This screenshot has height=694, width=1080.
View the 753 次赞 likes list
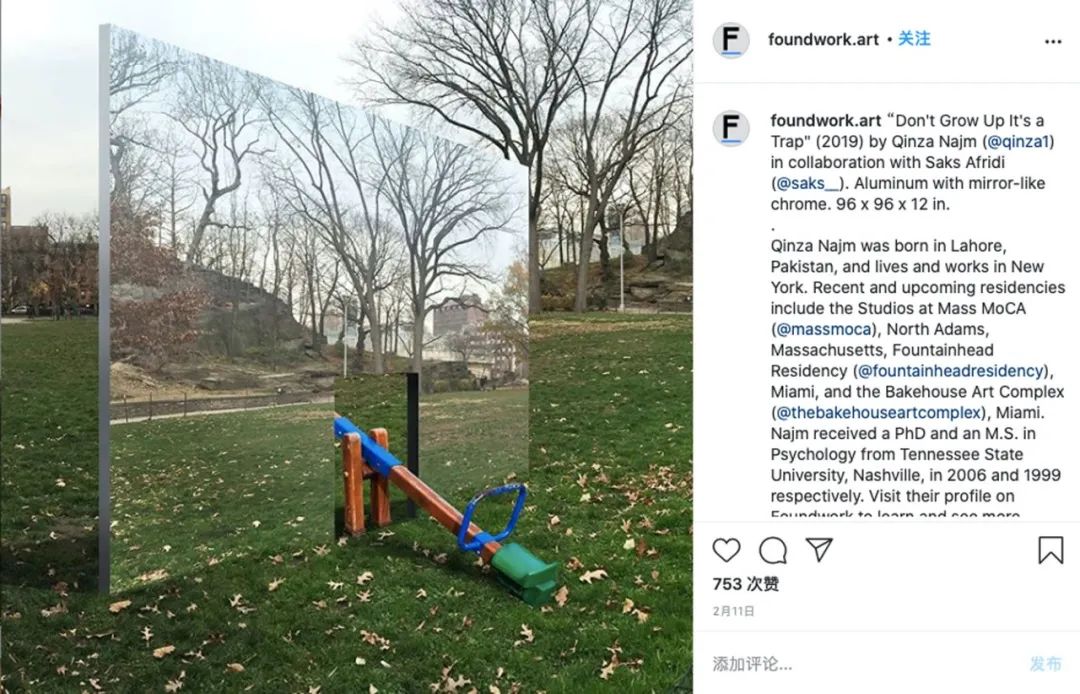(x=746, y=584)
